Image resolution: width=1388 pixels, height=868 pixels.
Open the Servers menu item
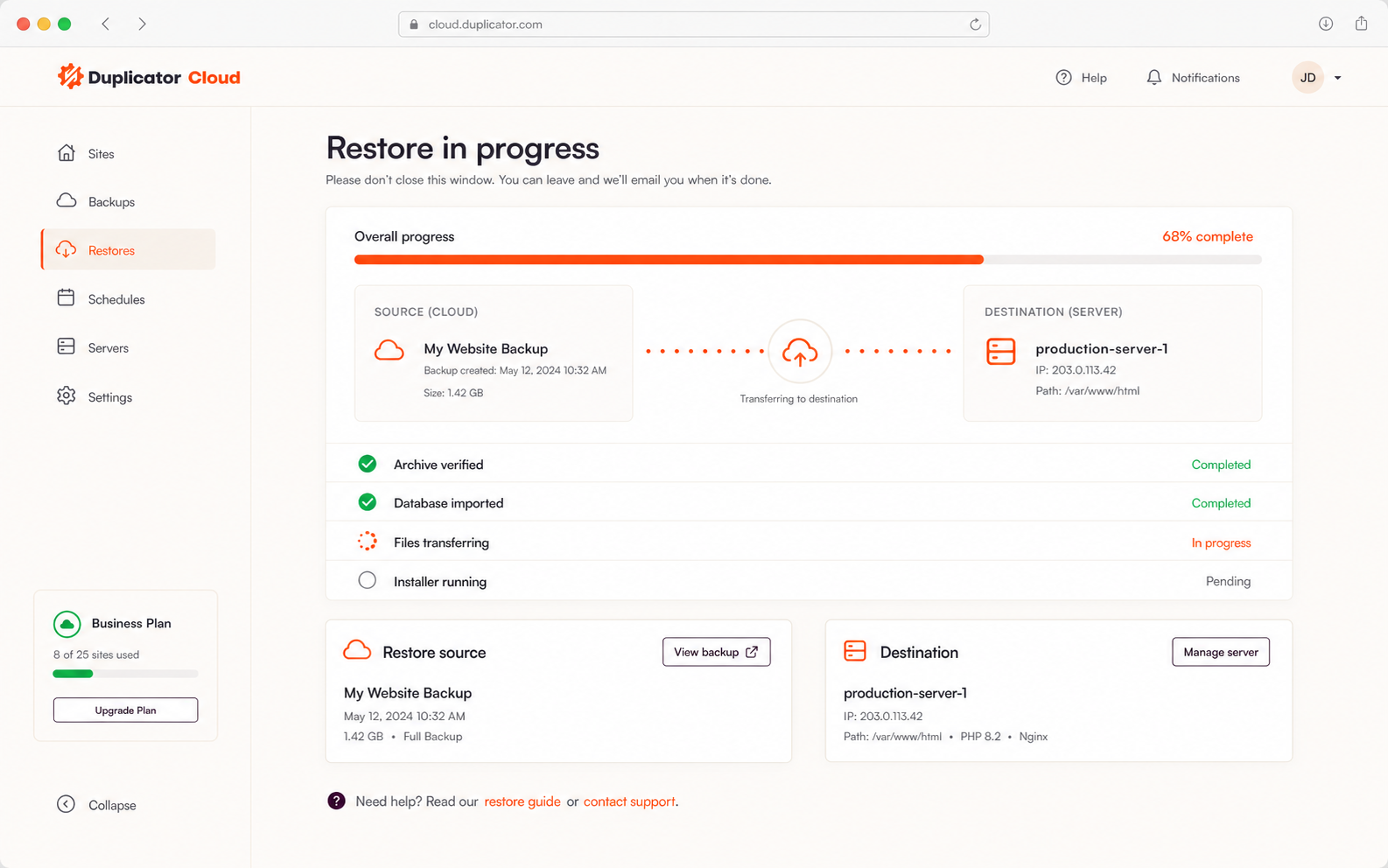[129, 347]
